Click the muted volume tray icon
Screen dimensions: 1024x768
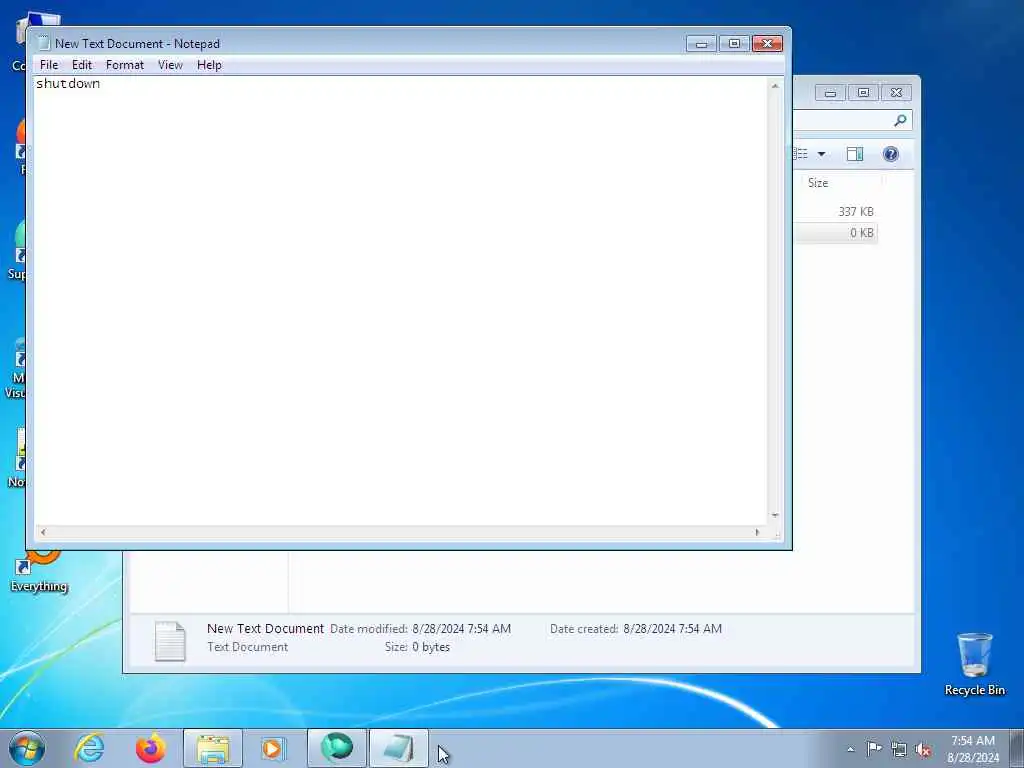(923, 749)
